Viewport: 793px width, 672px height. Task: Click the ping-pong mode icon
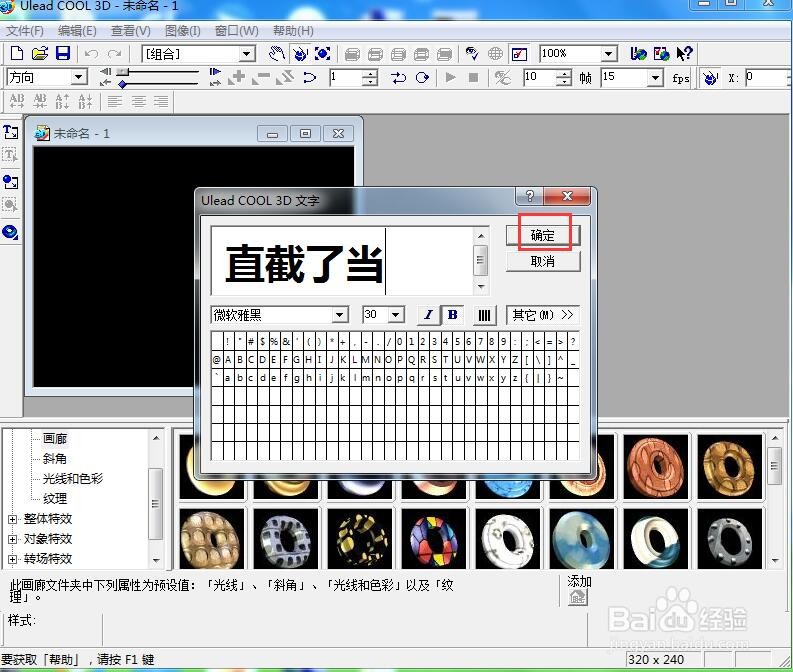[x=399, y=77]
